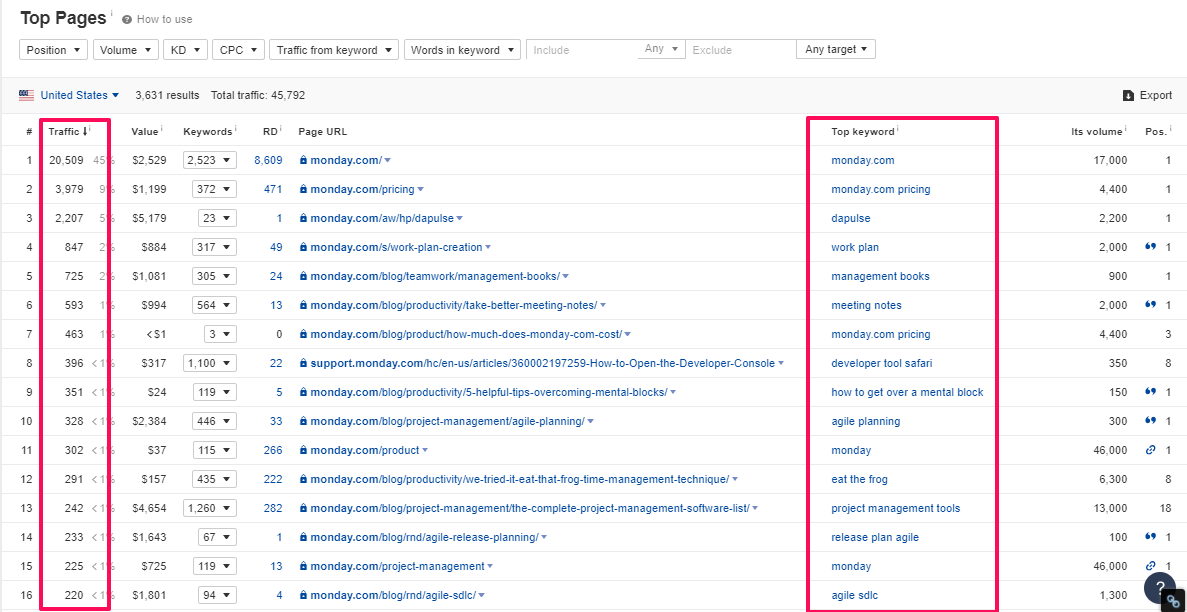Expand the Traffic from keyword filter
The image size is (1187, 612).
click(333, 50)
